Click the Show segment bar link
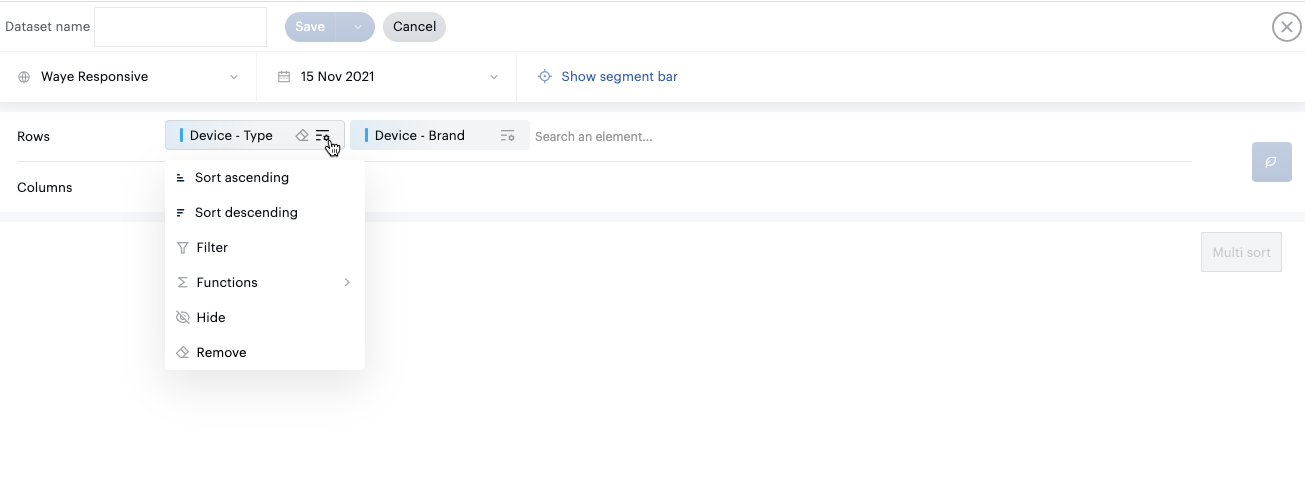 click(619, 77)
